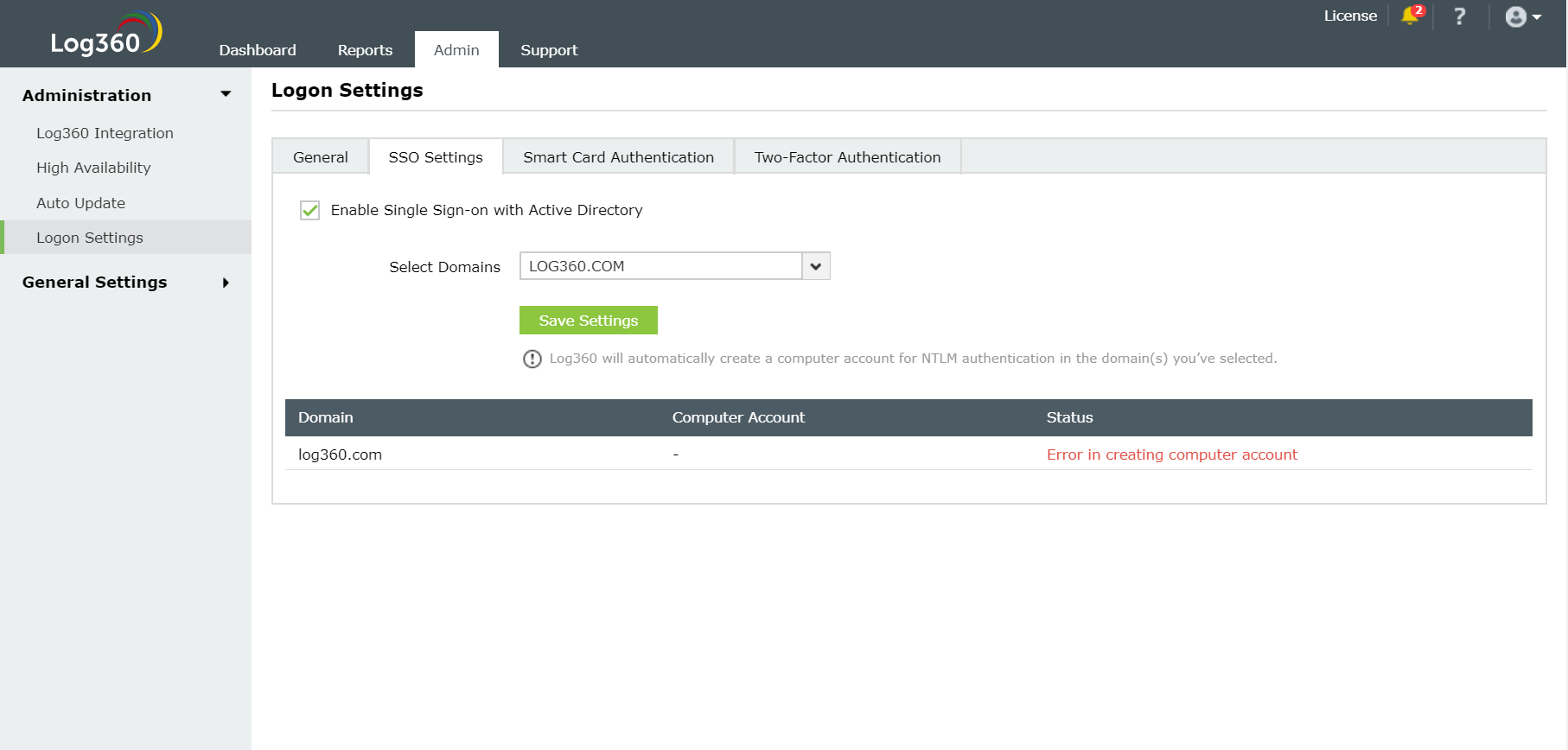Expand the General Settings section
Viewport: 1568px width, 750px height.
[226, 283]
